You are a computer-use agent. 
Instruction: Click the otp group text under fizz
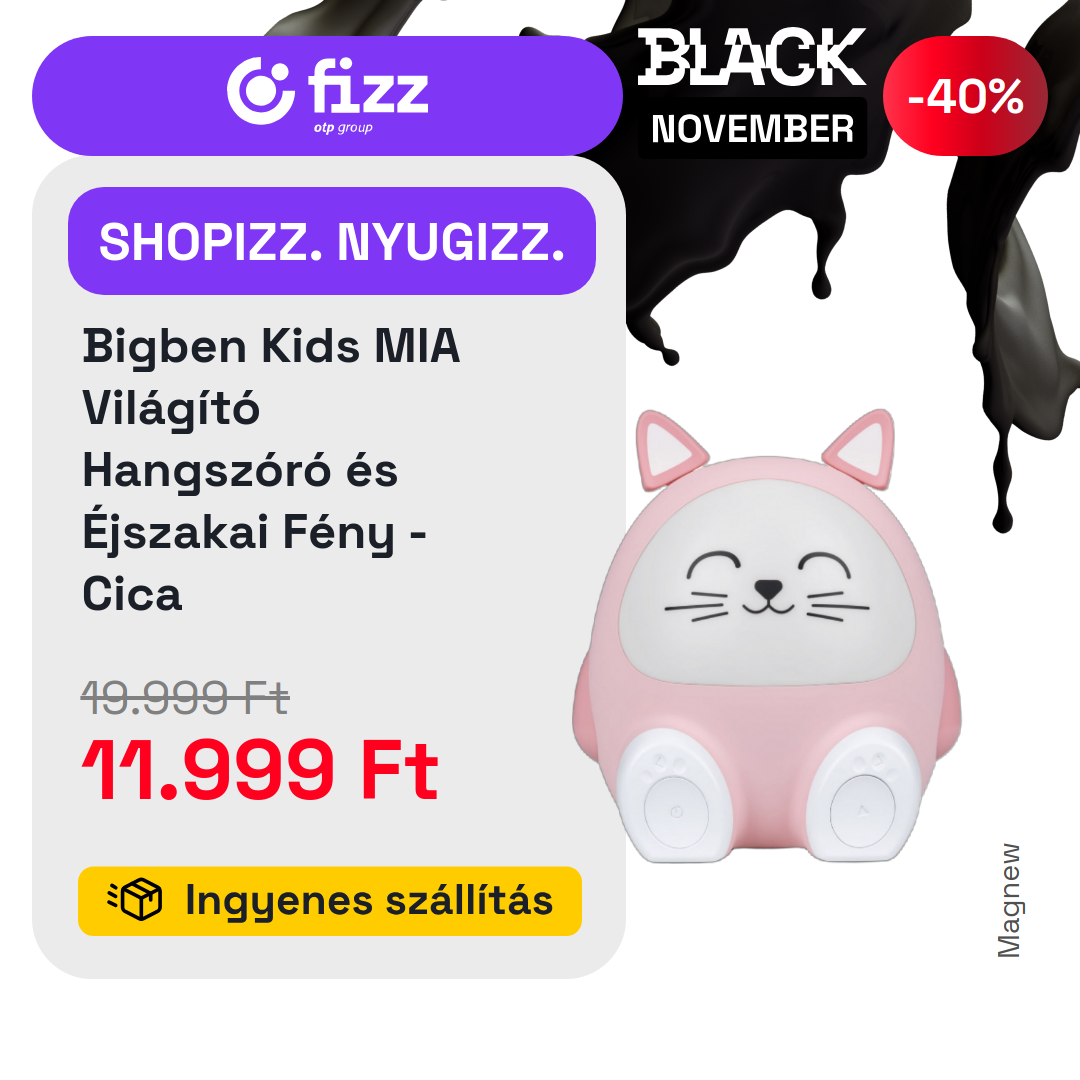click(343, 127)
